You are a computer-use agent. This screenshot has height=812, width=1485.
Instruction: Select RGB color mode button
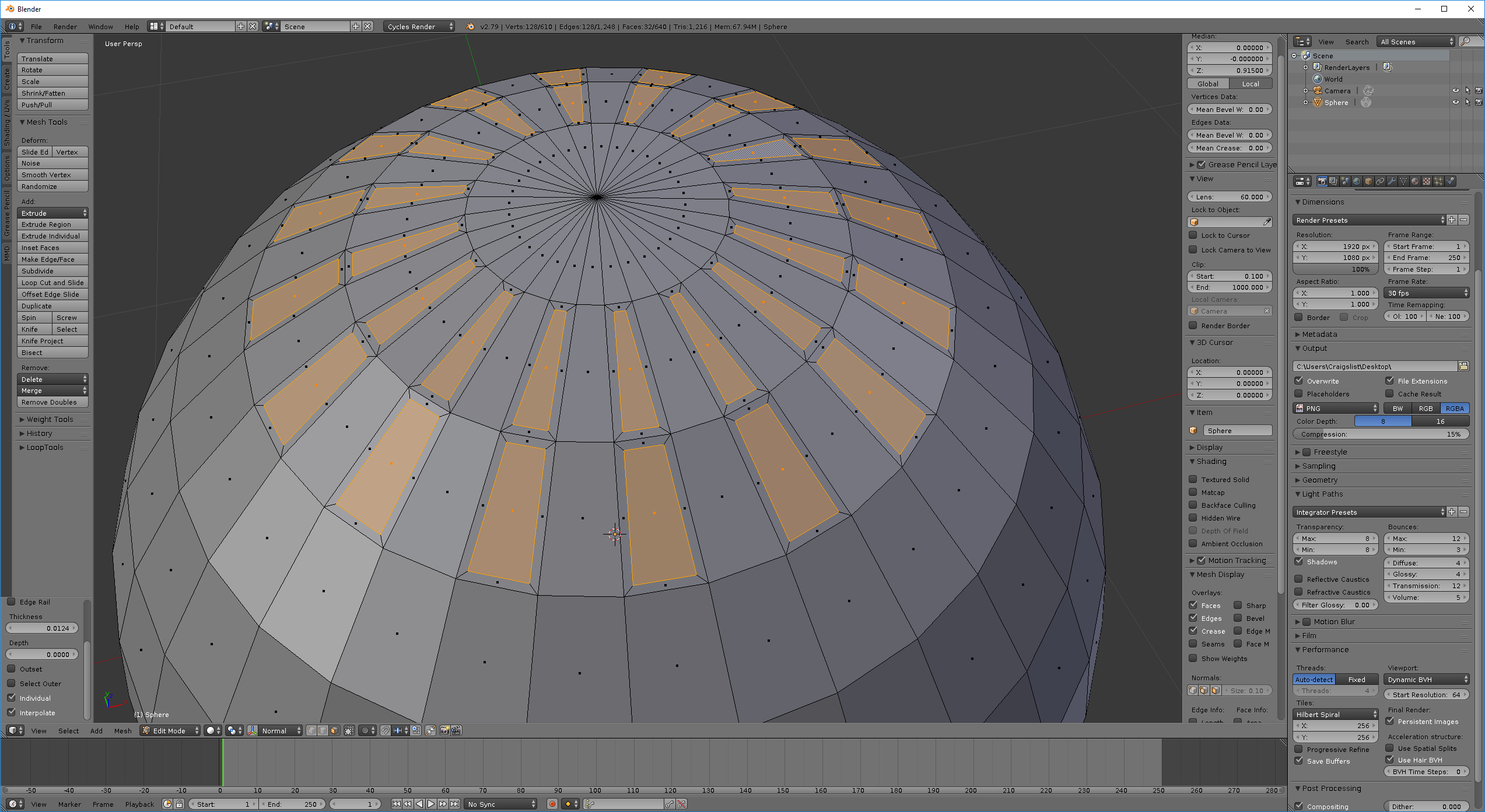(x=1426, y=408)
